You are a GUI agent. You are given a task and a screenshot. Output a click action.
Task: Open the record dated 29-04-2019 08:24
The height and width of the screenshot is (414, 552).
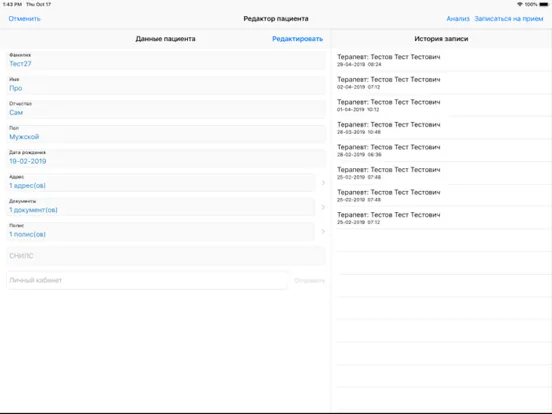click(441, 60)
